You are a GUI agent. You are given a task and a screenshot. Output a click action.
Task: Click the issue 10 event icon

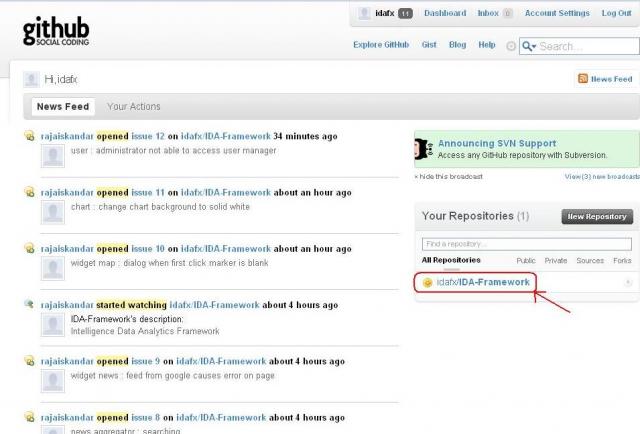pyautogui.click(x=29, y=248)
